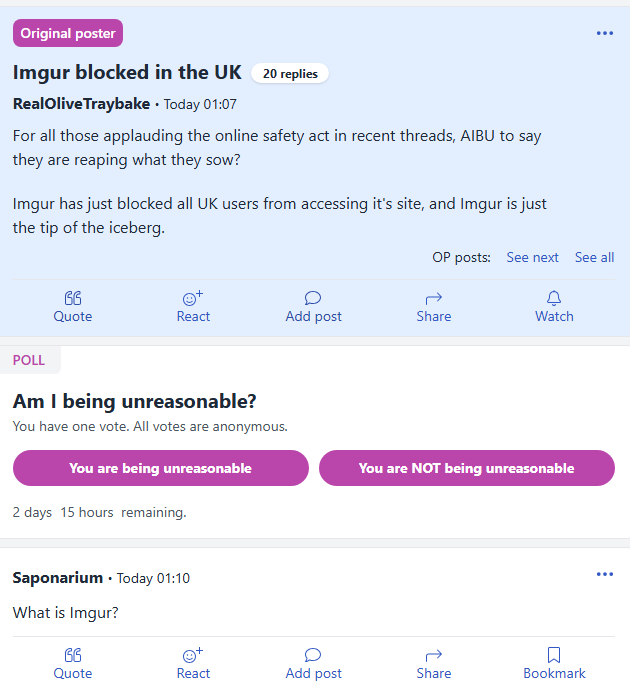
Task: React to Saponarium's reply
Action: pos(193,663)
